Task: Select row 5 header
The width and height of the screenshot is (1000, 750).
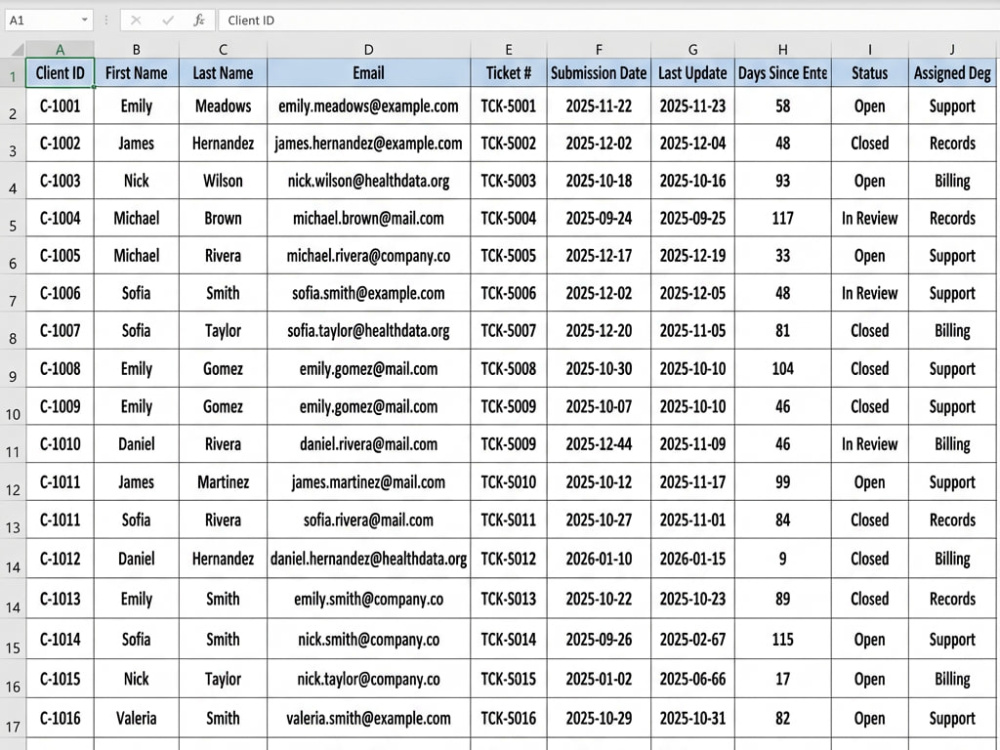Action: click(13, 219)
